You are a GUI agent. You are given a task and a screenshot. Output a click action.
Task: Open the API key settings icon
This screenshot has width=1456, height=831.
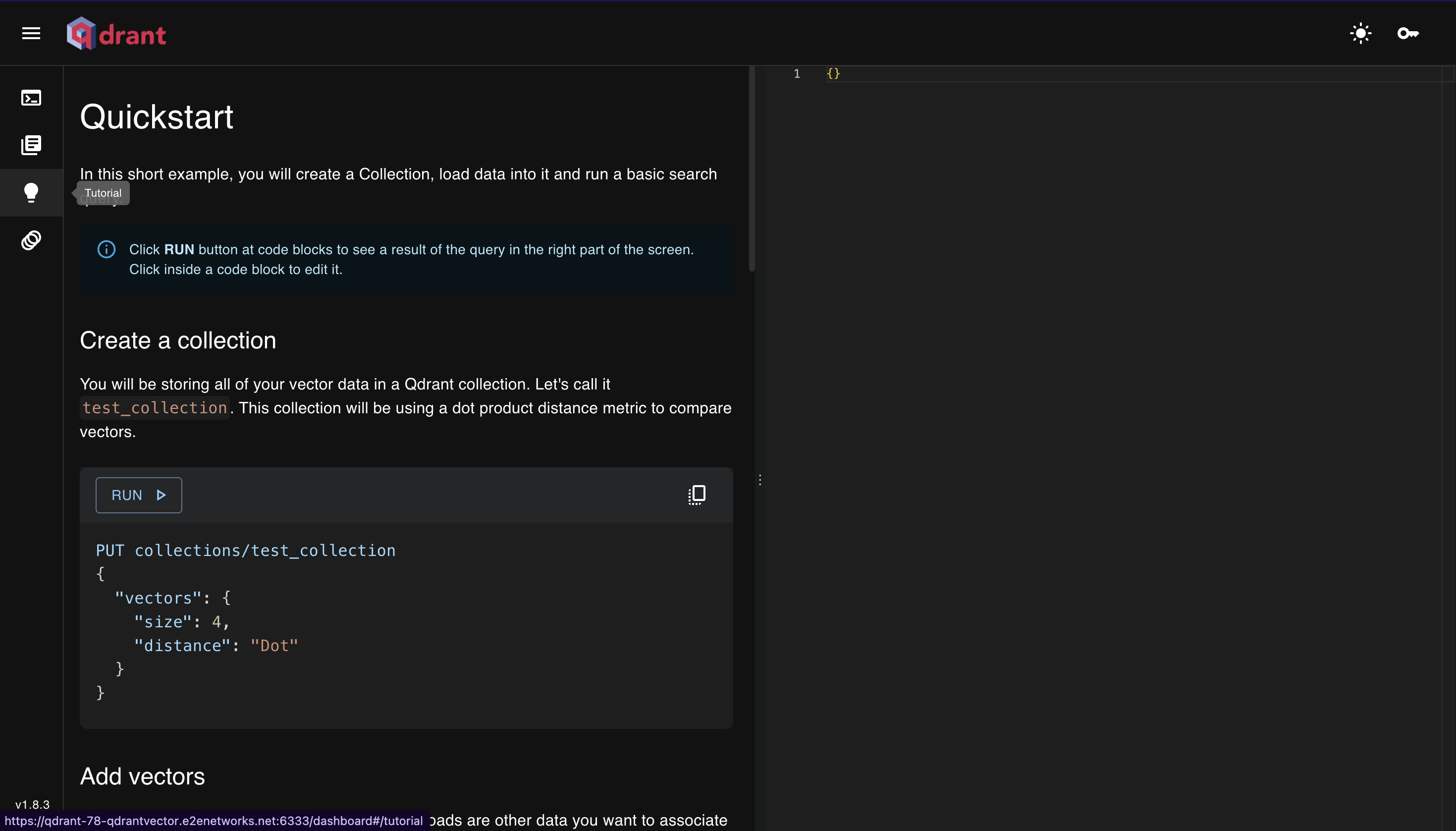pyautogui.click(x=1408, y=33)
